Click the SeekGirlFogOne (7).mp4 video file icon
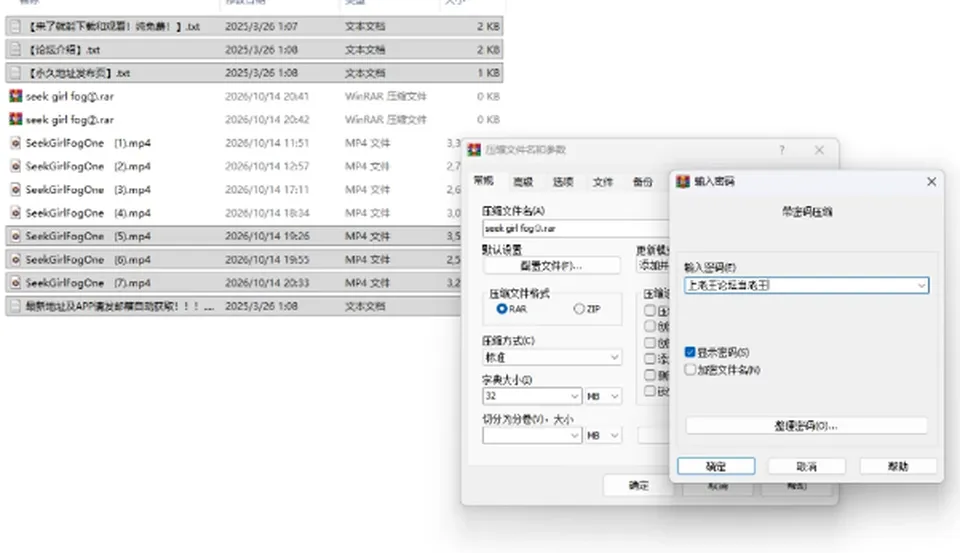 (x=16, y=283)
